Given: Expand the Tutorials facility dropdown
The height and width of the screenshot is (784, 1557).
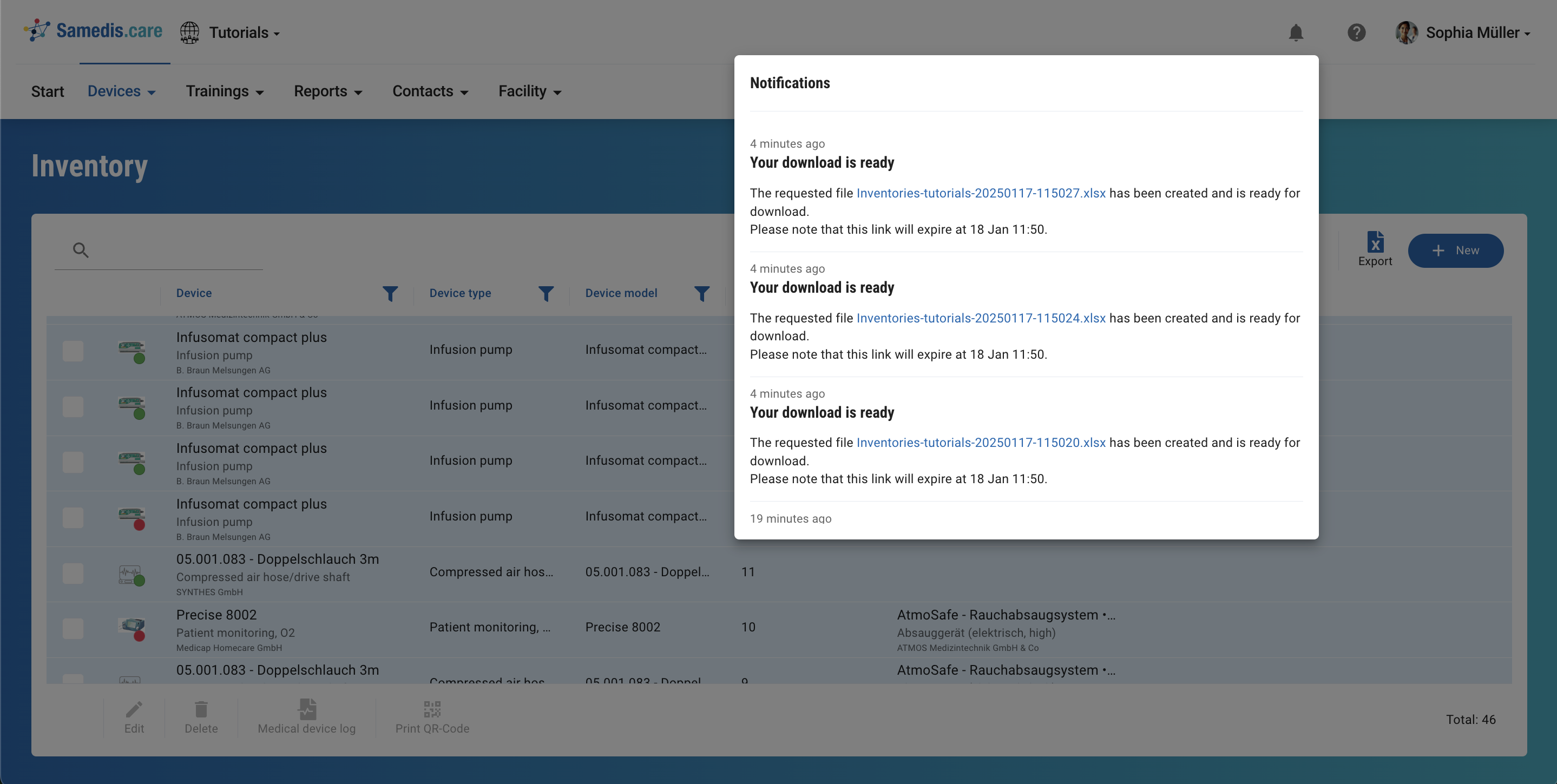Looking at the screenshot, I should coord(244,32).
